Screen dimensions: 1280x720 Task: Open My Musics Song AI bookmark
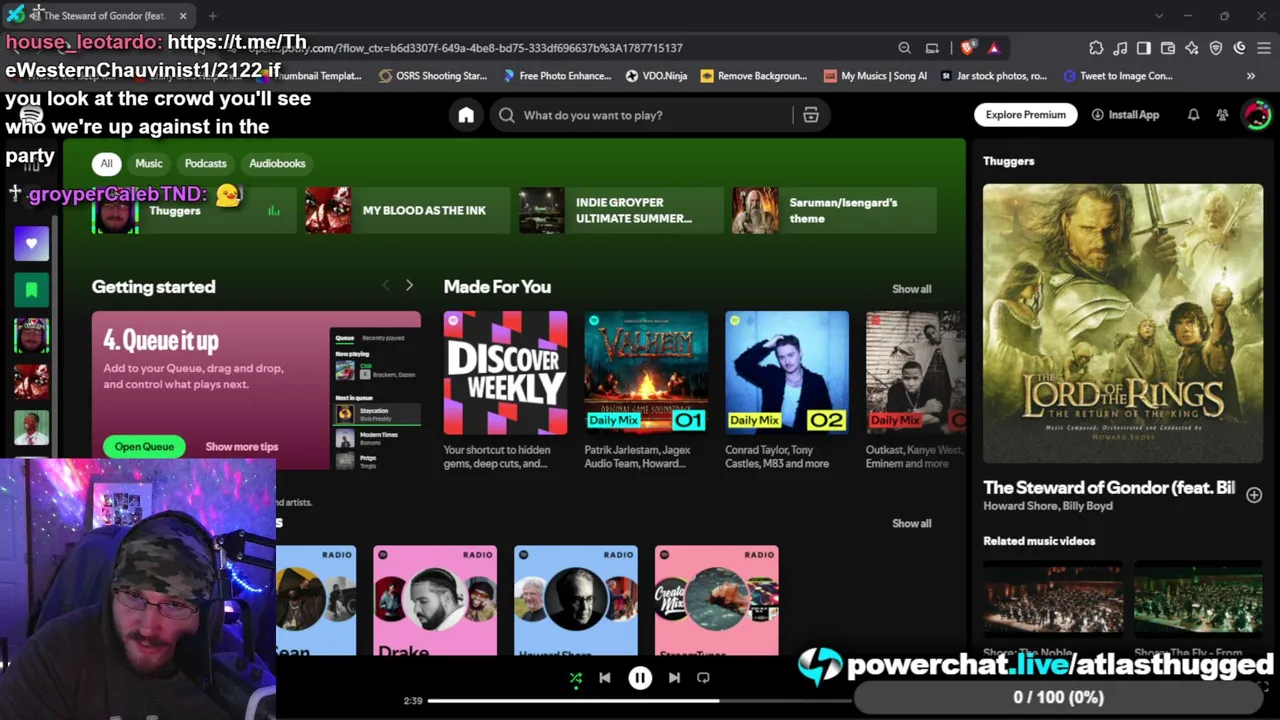point(876,76)
